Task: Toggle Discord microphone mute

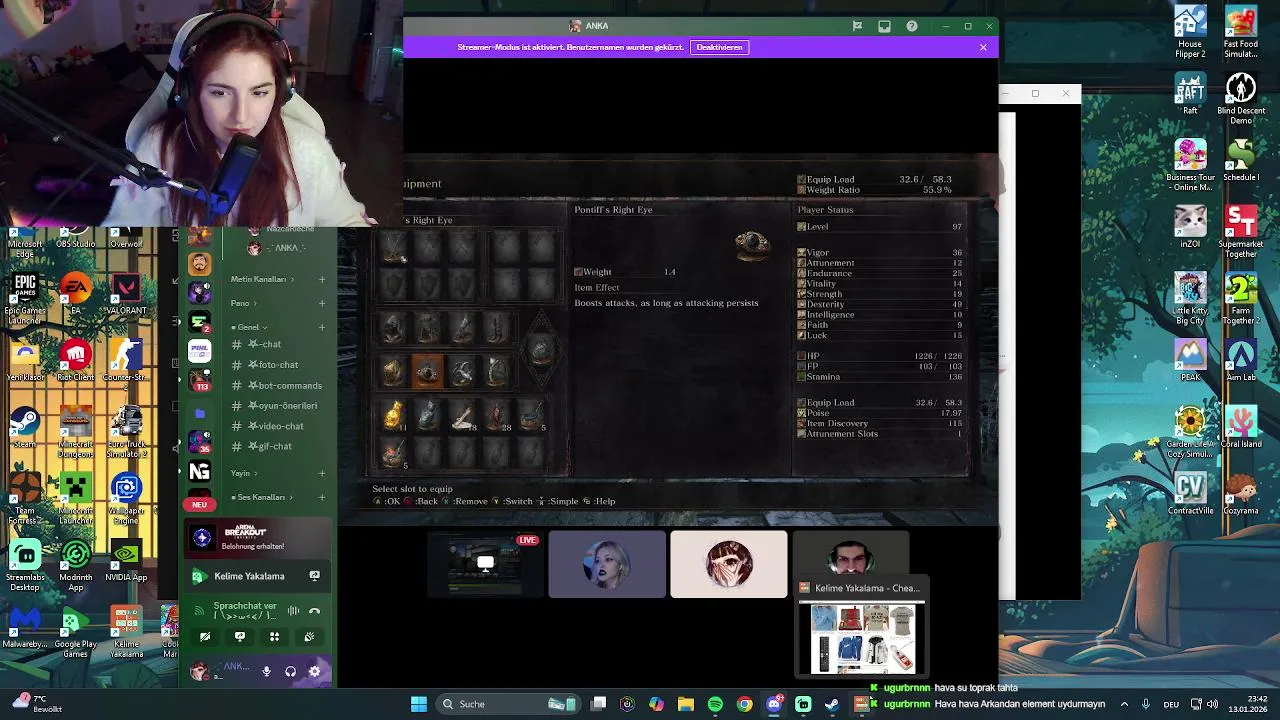Action: tap(266, 672)
